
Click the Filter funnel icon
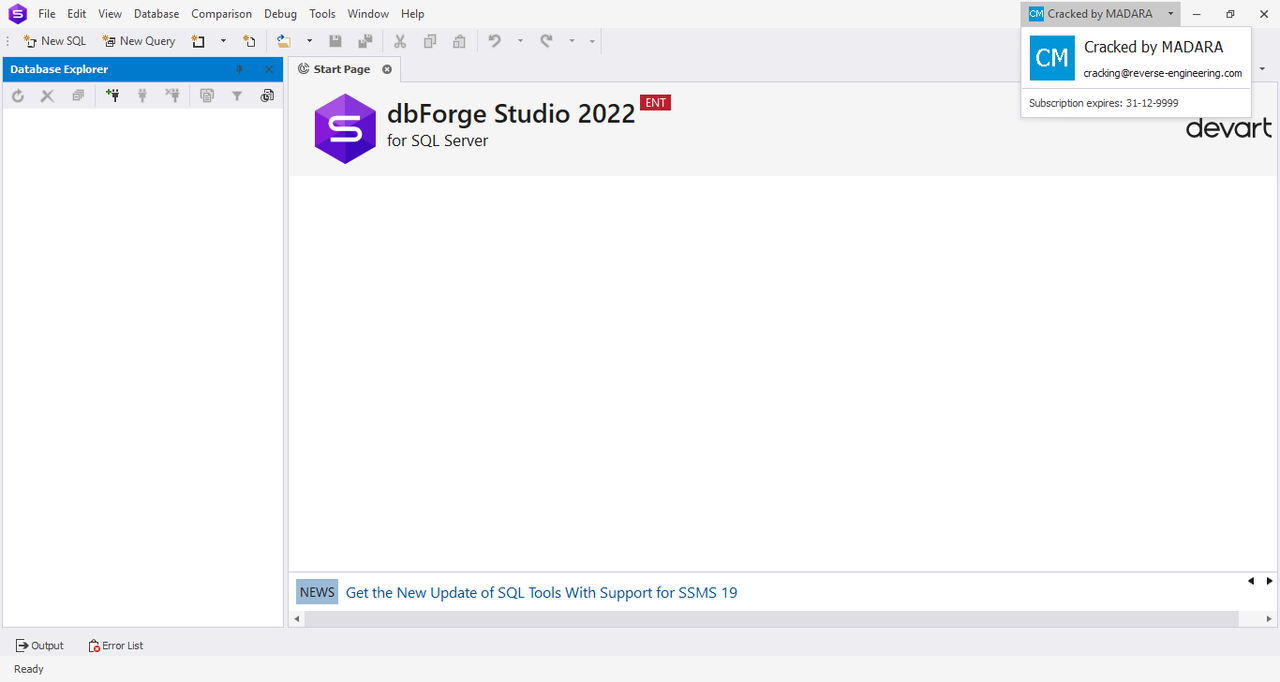coord(237,96)
